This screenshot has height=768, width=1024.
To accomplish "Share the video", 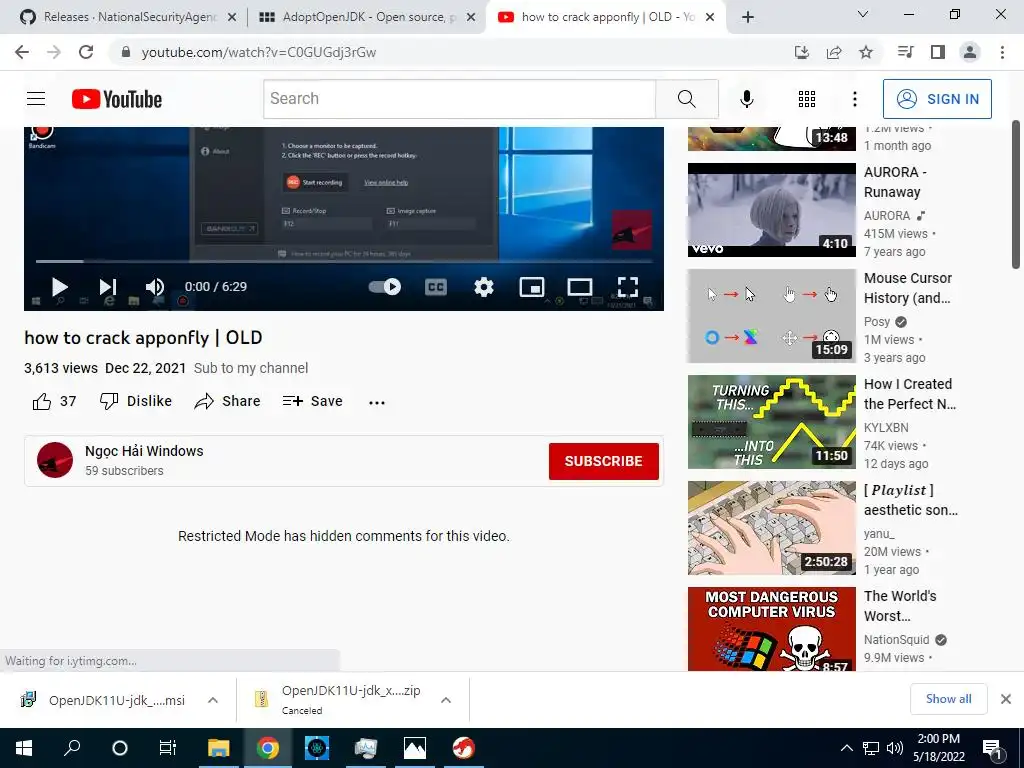I will pos(227,401).
